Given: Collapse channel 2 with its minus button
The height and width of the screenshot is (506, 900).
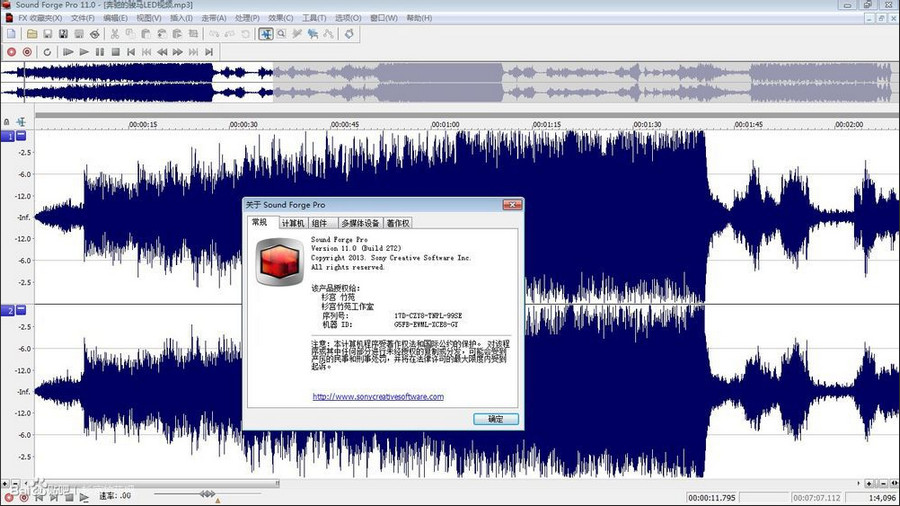Looking at the screenshot, I should pos(21,311).
